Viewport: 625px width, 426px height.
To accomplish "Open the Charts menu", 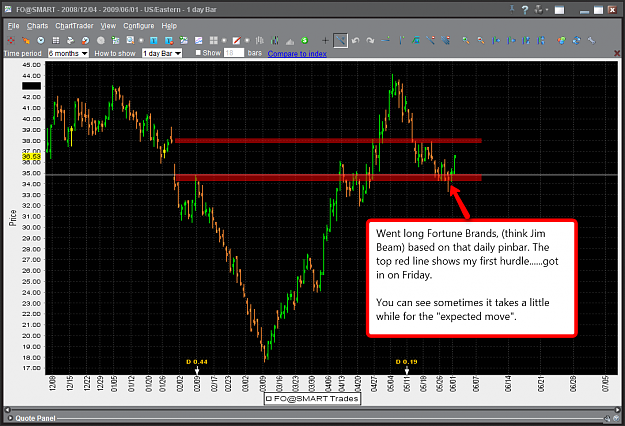I will coord(37,26).
